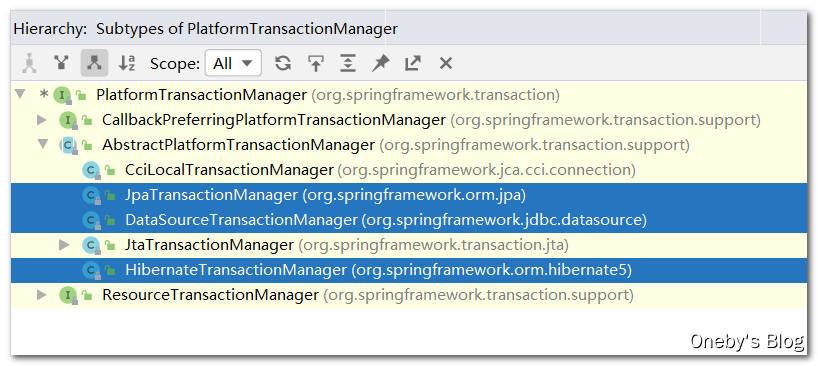The height and width of the screenshot is (366, 818).
Task: Collapse AbstractPlatformTransactionManager node
Action: click(x=43, y=144)
